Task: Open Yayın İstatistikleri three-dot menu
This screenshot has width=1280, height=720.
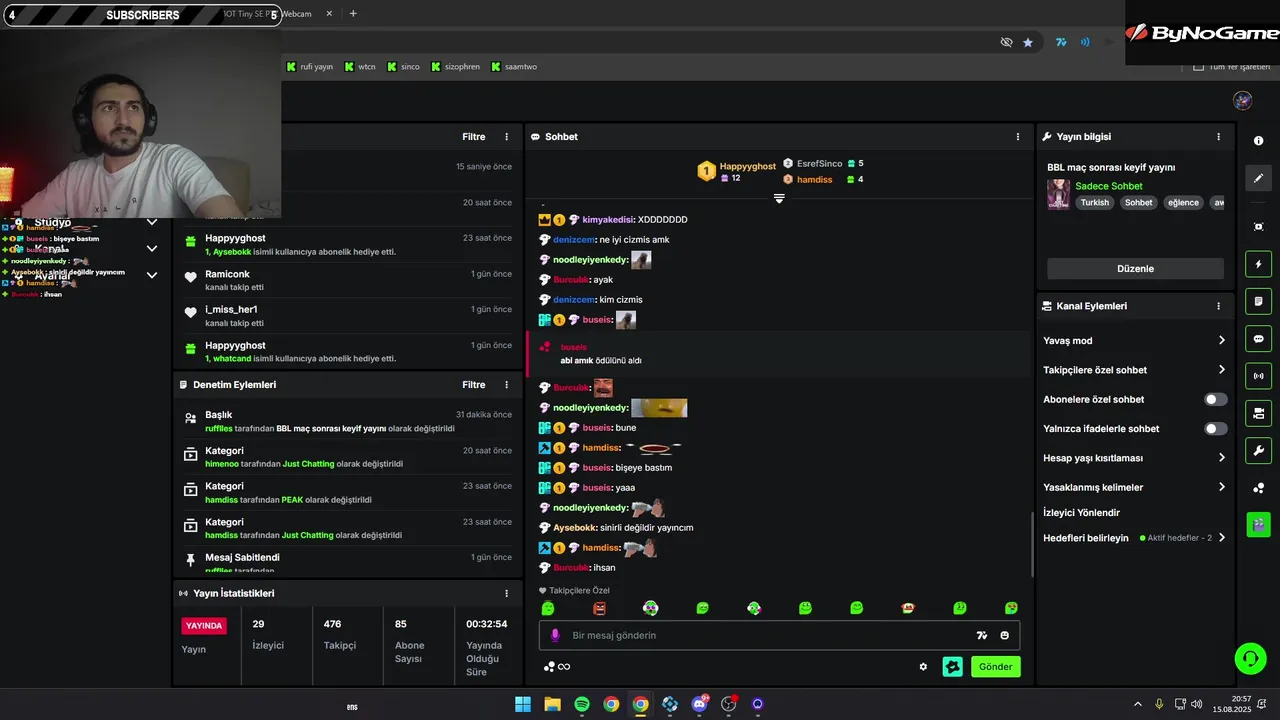Action: tap(506, 593)
